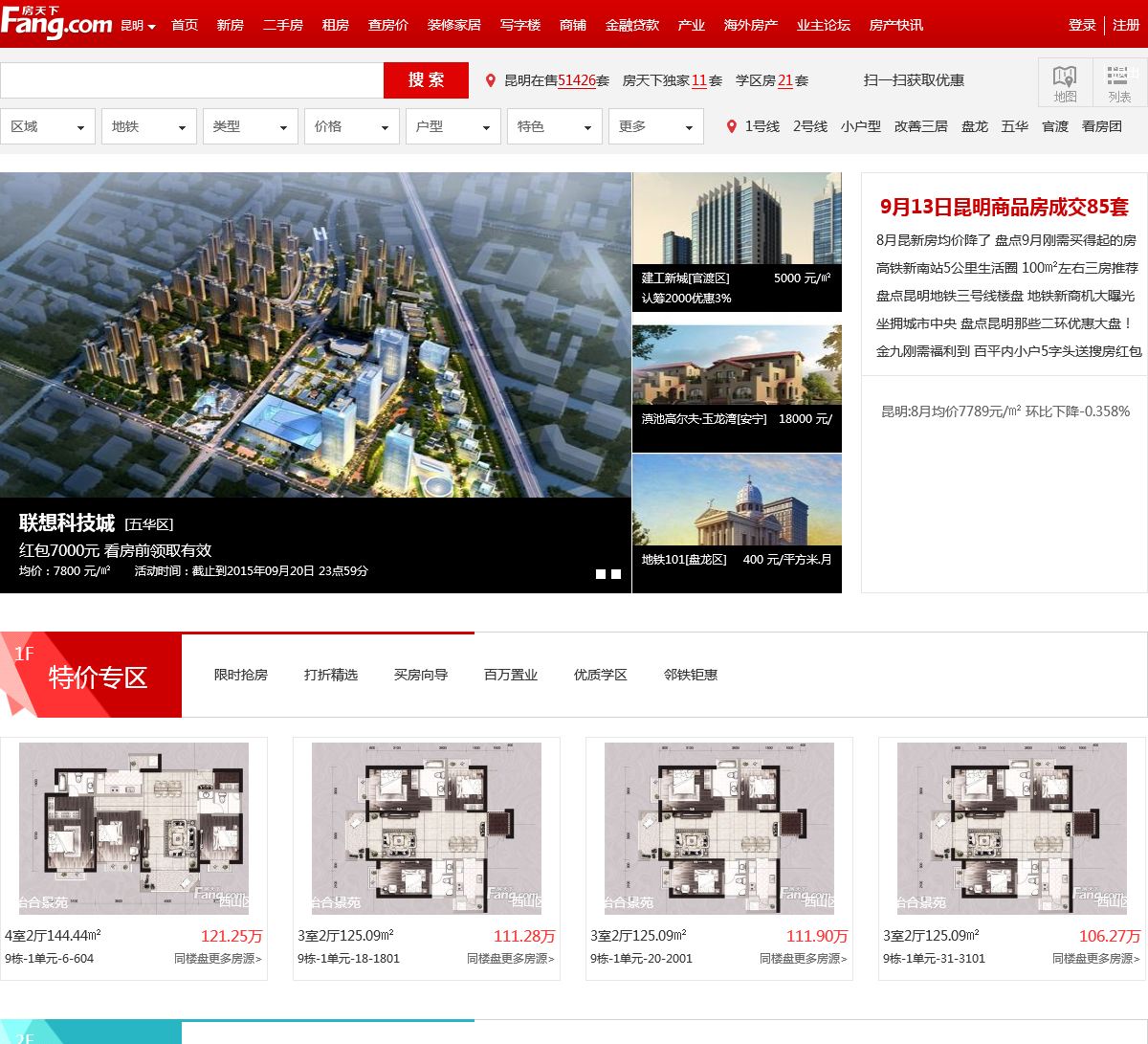The width and height of the screenshot is (1148, 1044).
Task: Click 1F 特价专区 section header
Action: pyautogui.click(x=91, y=675)
